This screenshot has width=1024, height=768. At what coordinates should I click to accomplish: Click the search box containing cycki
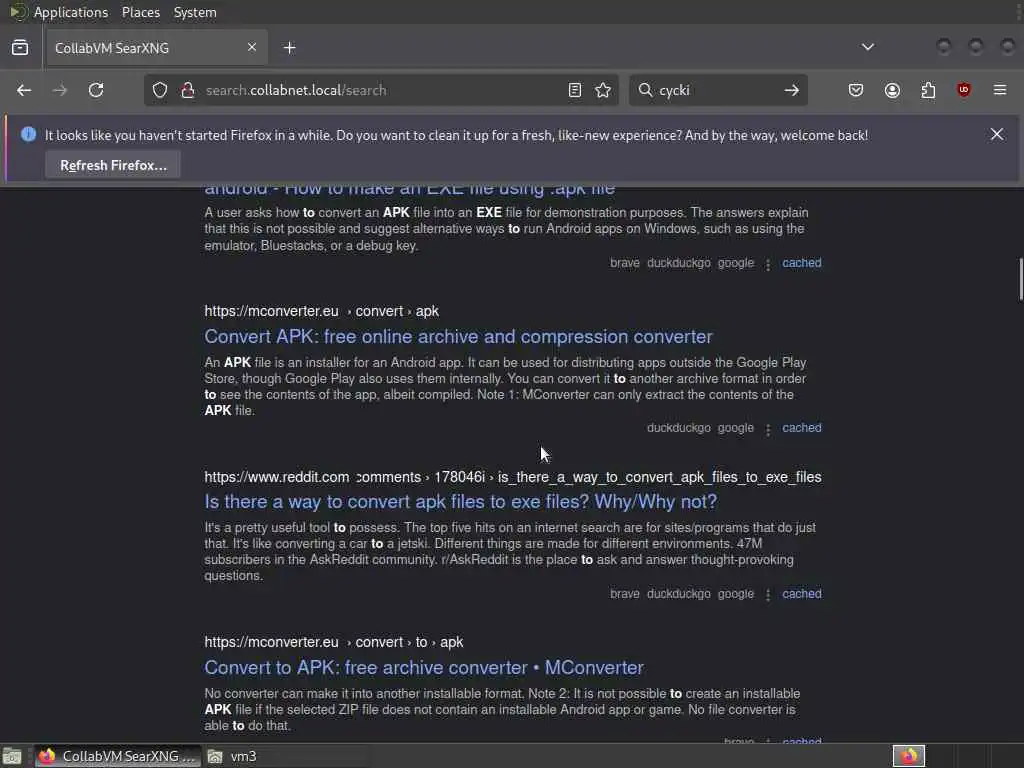[x=718, y=90]
